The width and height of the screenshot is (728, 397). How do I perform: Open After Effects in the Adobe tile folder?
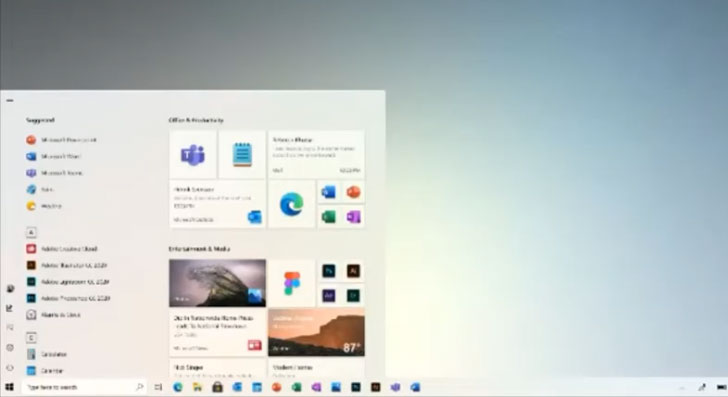pyautogui.click(x=329, y=296)
